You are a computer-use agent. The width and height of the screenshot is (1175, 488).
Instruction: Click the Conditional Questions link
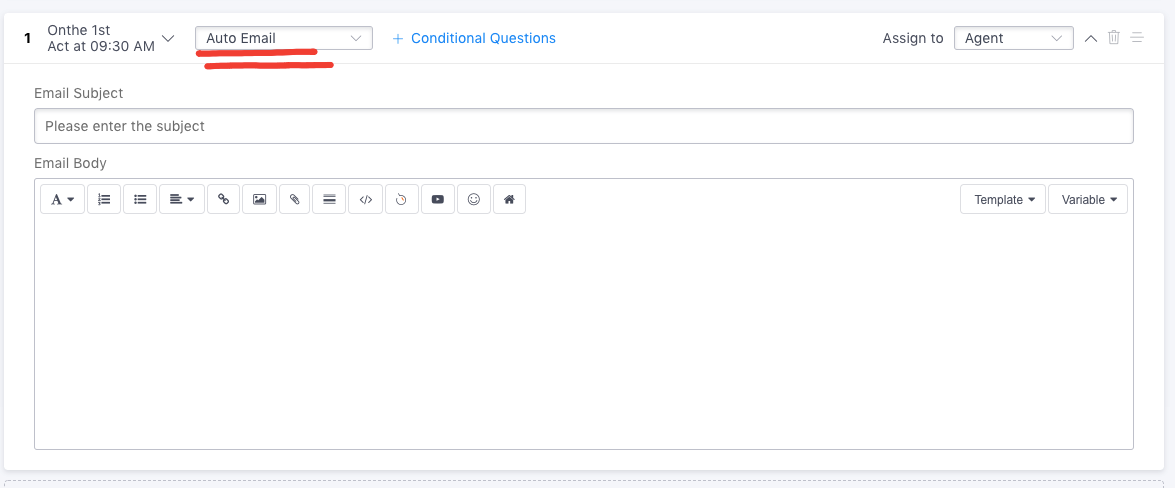[474, 38]
